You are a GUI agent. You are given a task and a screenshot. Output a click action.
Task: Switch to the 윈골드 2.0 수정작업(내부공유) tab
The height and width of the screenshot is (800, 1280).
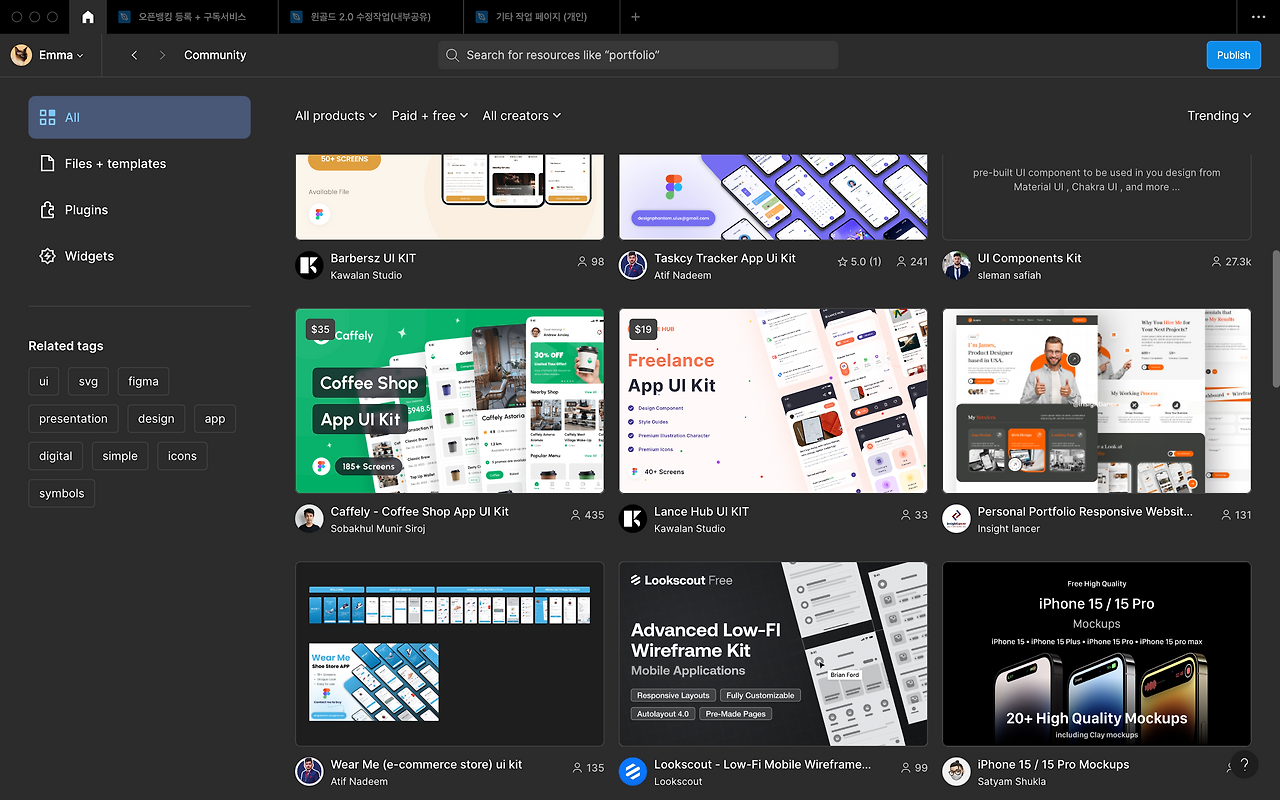point(370,17)
